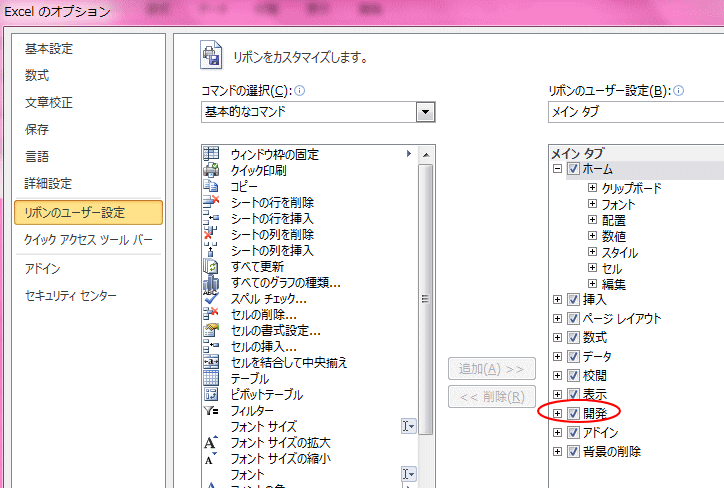Select the シートの行を削除 icon
Screen dimensions: 724x488
[211, 202]
